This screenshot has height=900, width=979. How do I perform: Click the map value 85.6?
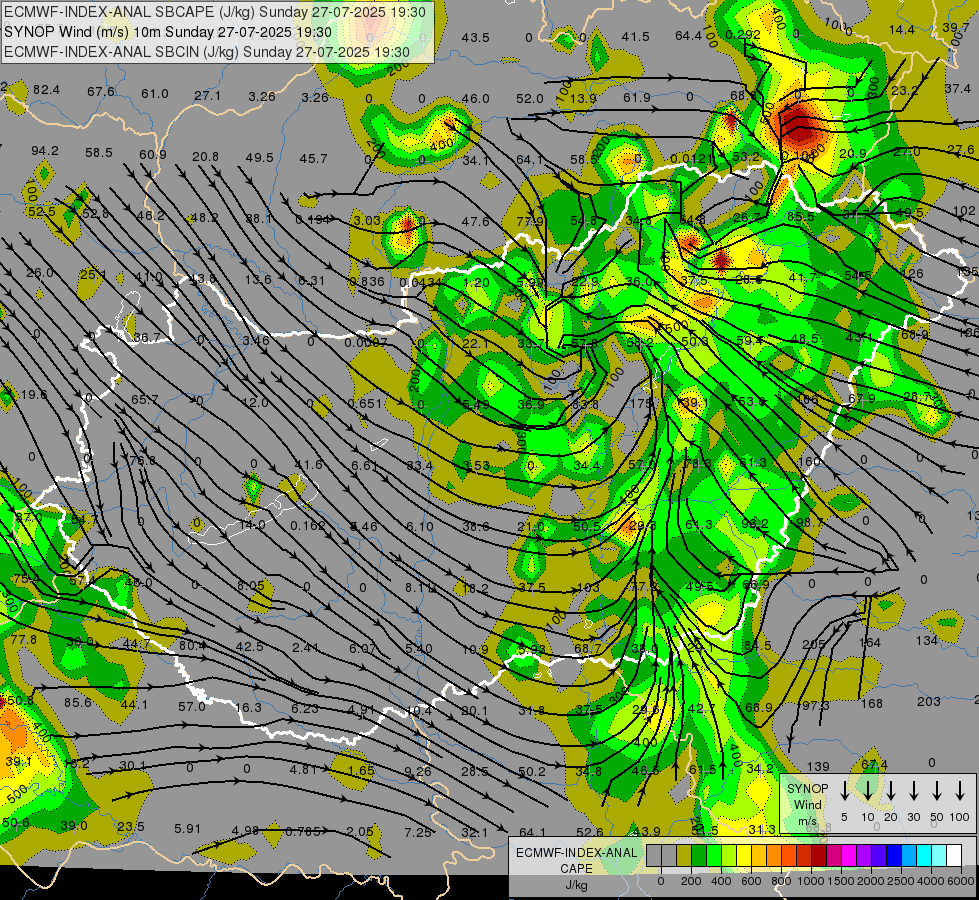(x=78, y=703)
